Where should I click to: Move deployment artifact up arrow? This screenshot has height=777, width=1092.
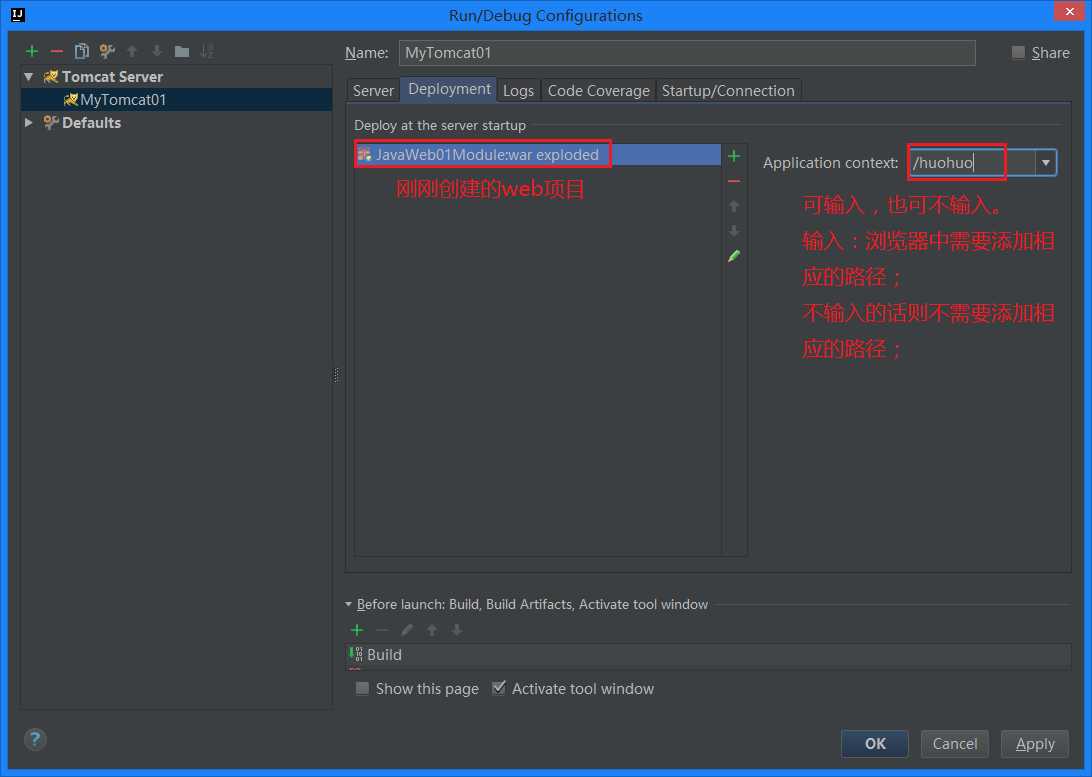point(734,206)
